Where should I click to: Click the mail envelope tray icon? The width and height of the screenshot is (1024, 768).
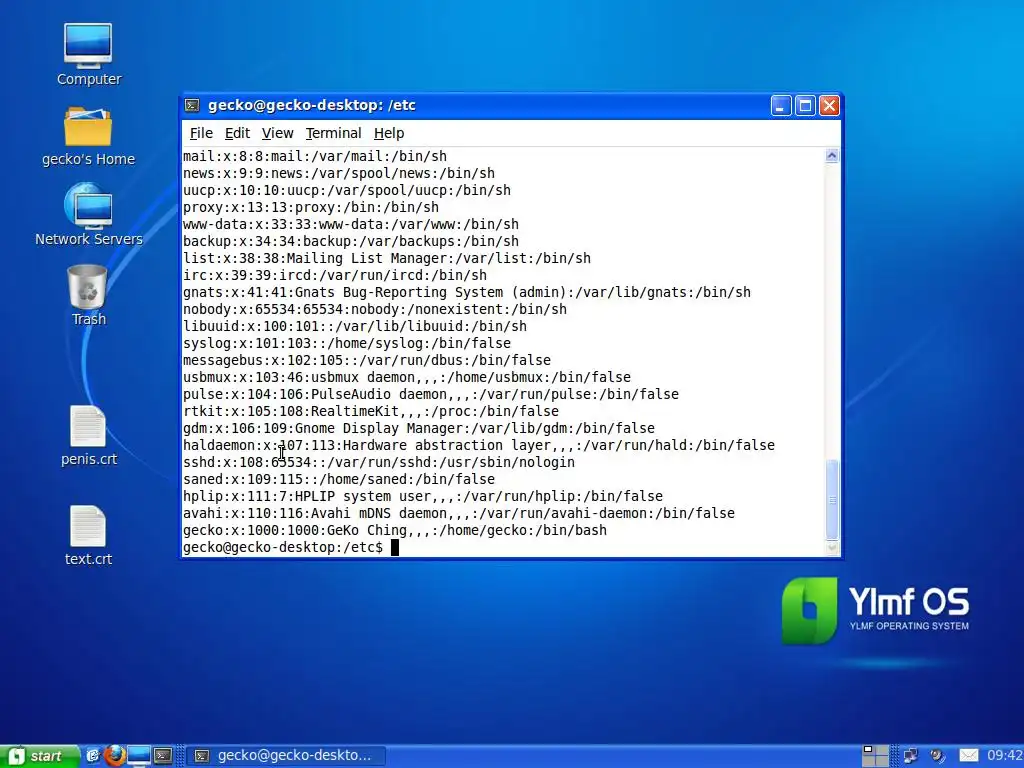pyautogui.click(x=969, y=756)
